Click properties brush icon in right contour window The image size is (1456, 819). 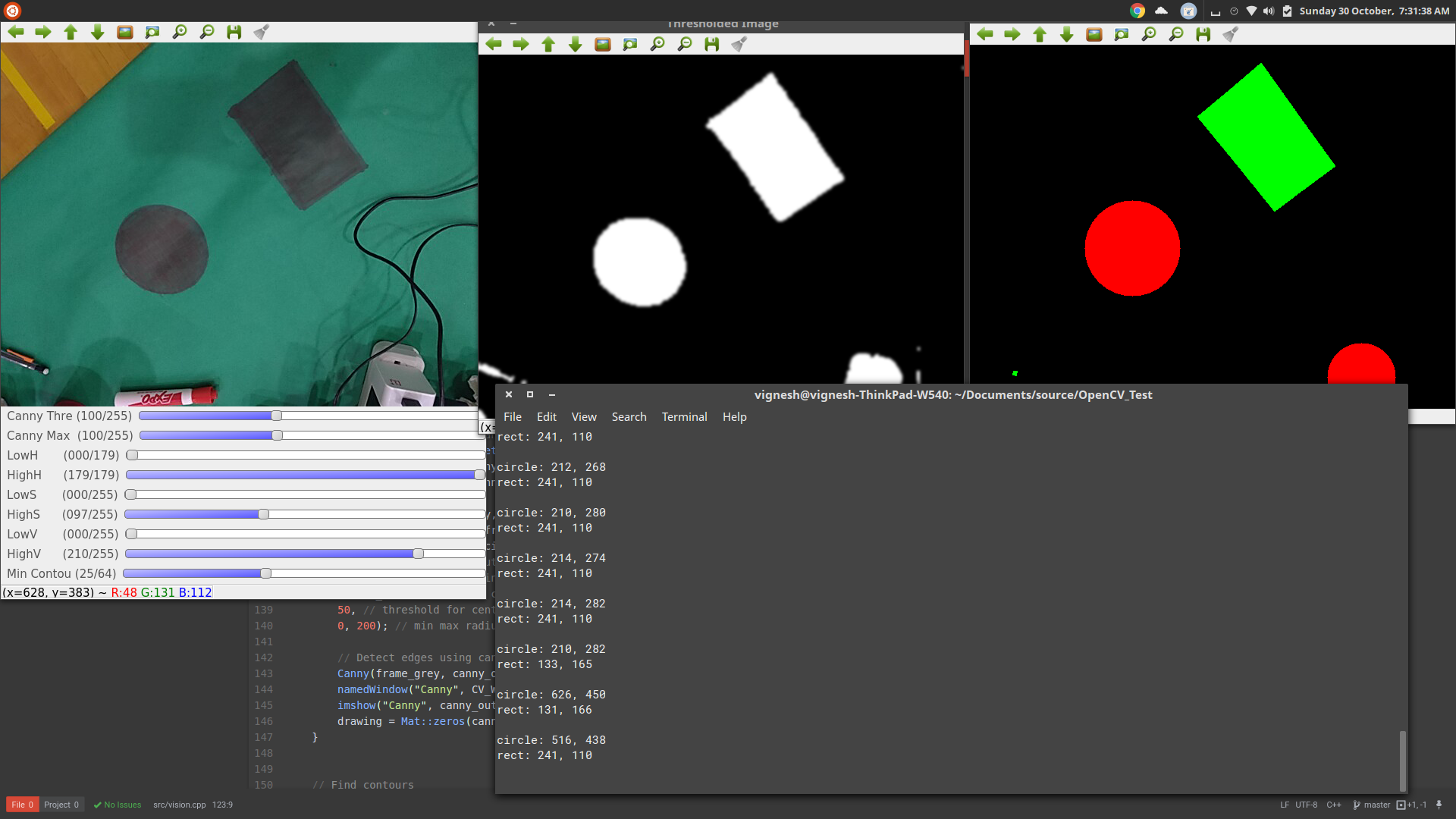click(x=1230, y=34)
